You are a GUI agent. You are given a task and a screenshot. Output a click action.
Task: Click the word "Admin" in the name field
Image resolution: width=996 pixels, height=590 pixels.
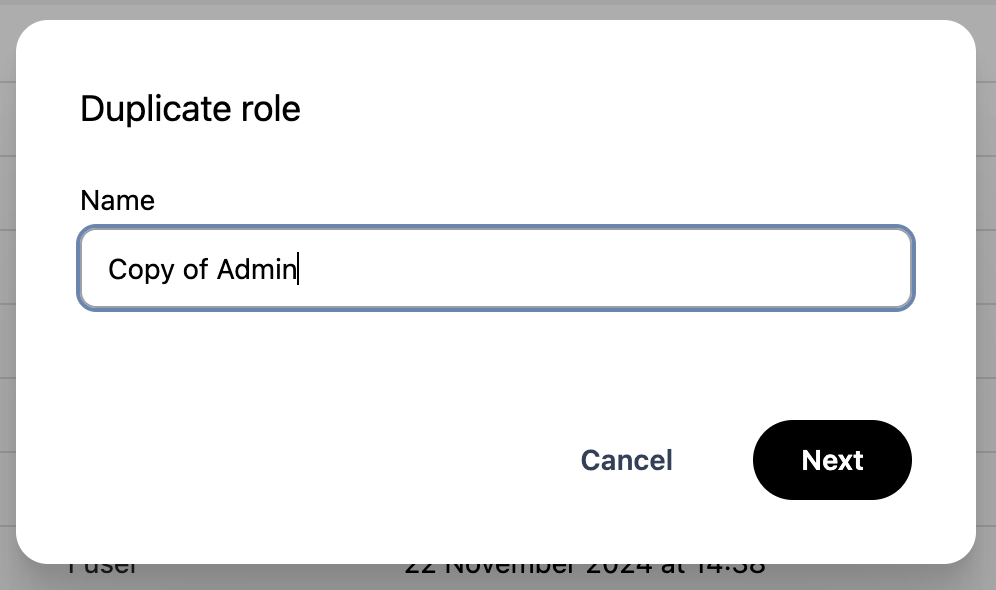coord(257,269)
